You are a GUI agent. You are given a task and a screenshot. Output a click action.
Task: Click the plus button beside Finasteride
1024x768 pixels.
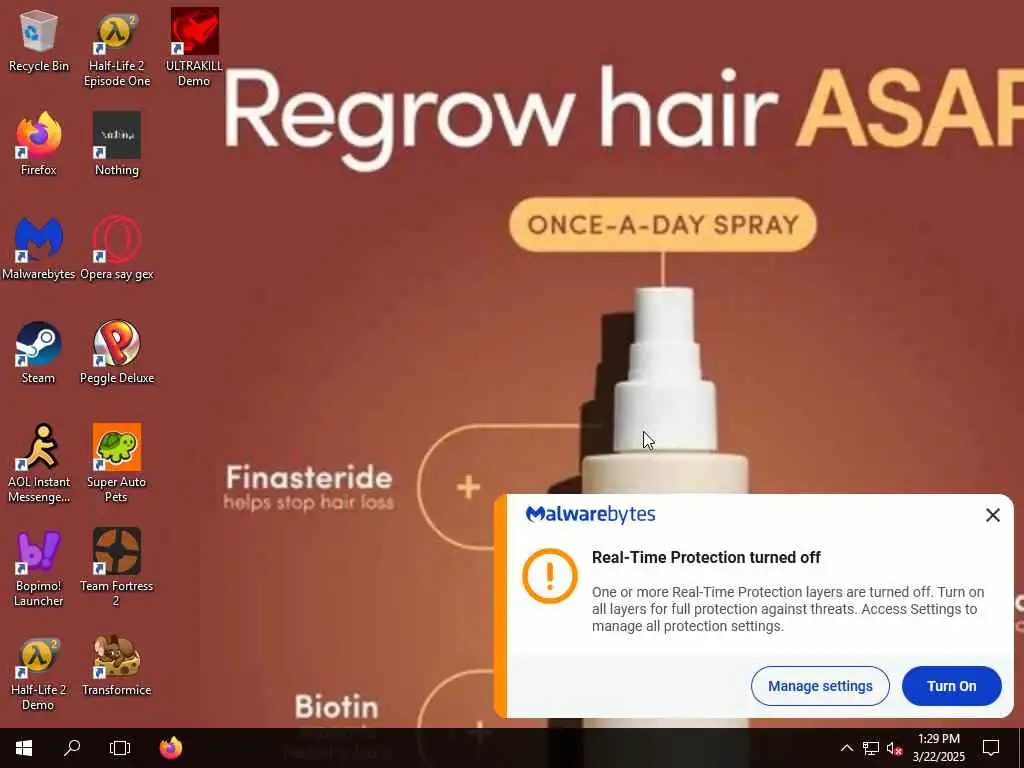[468, 487]
